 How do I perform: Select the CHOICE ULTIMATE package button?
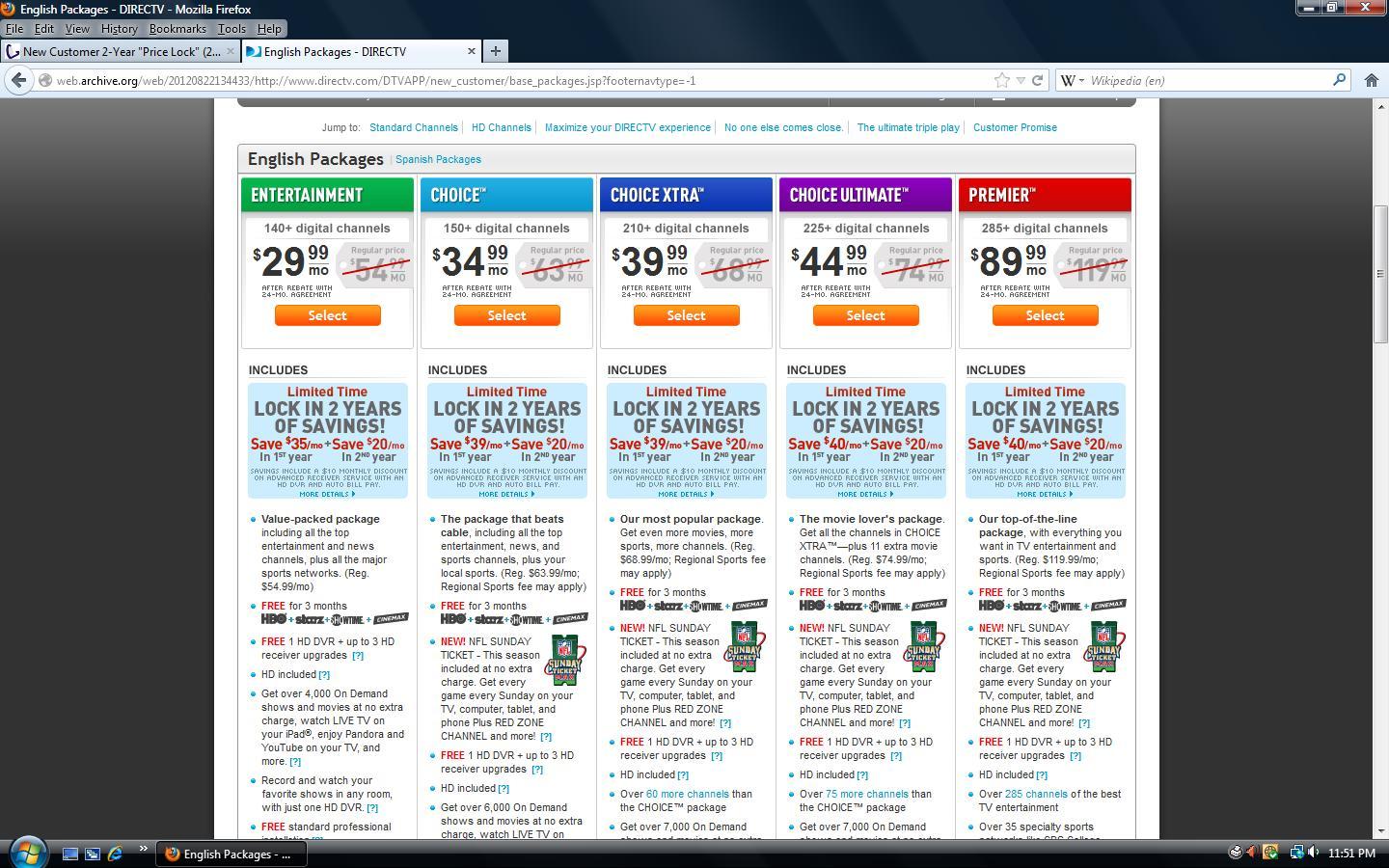click(x=865, y=315)
